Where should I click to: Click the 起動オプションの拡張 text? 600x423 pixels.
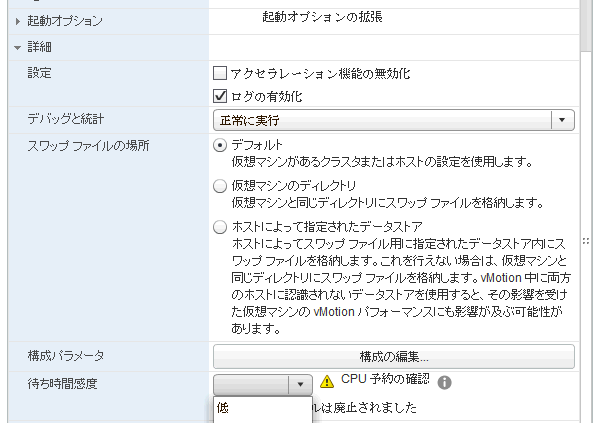[322, 17]
